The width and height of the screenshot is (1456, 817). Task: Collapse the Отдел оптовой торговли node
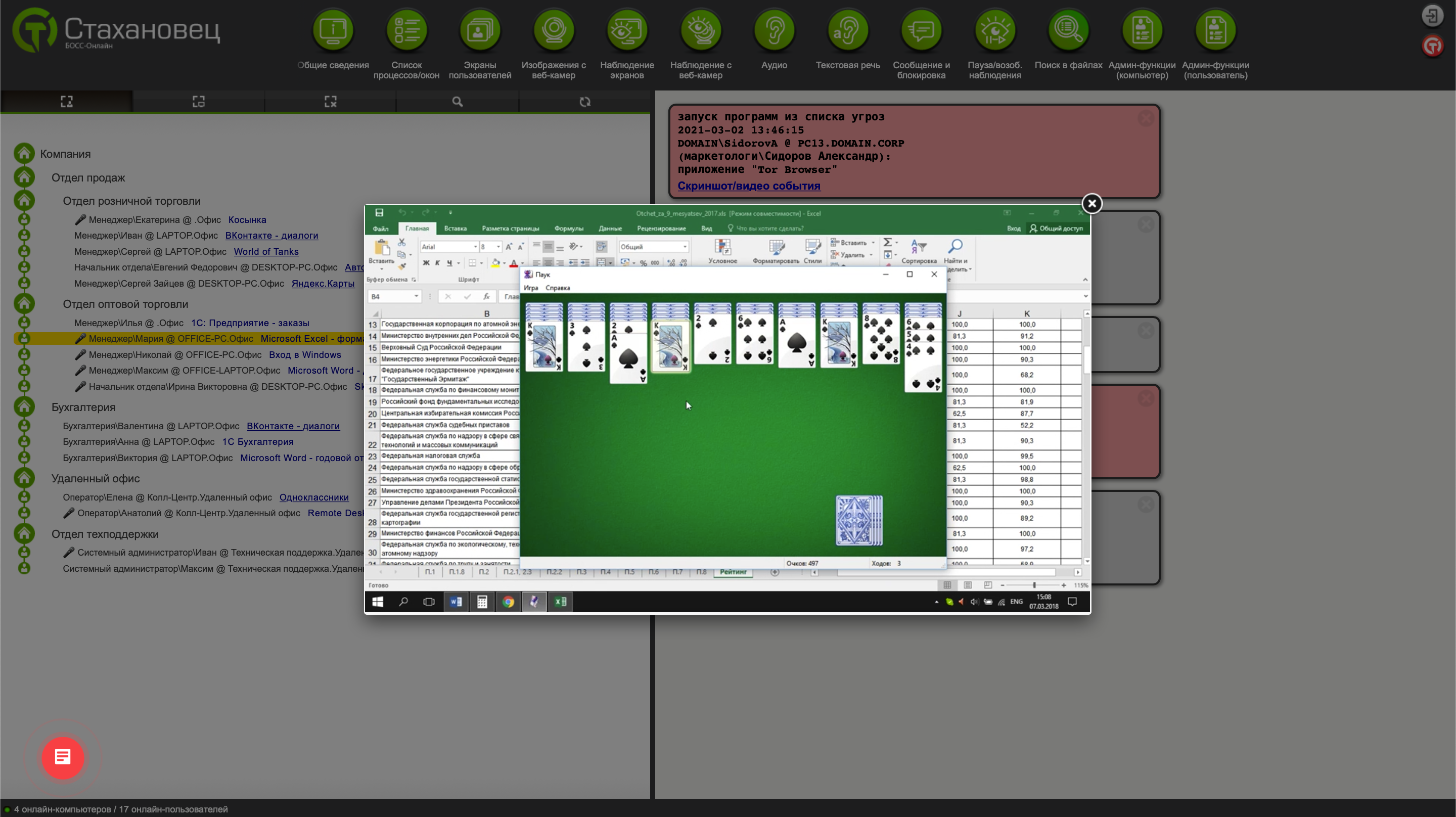pyautogui.click(x=24, y=304)
